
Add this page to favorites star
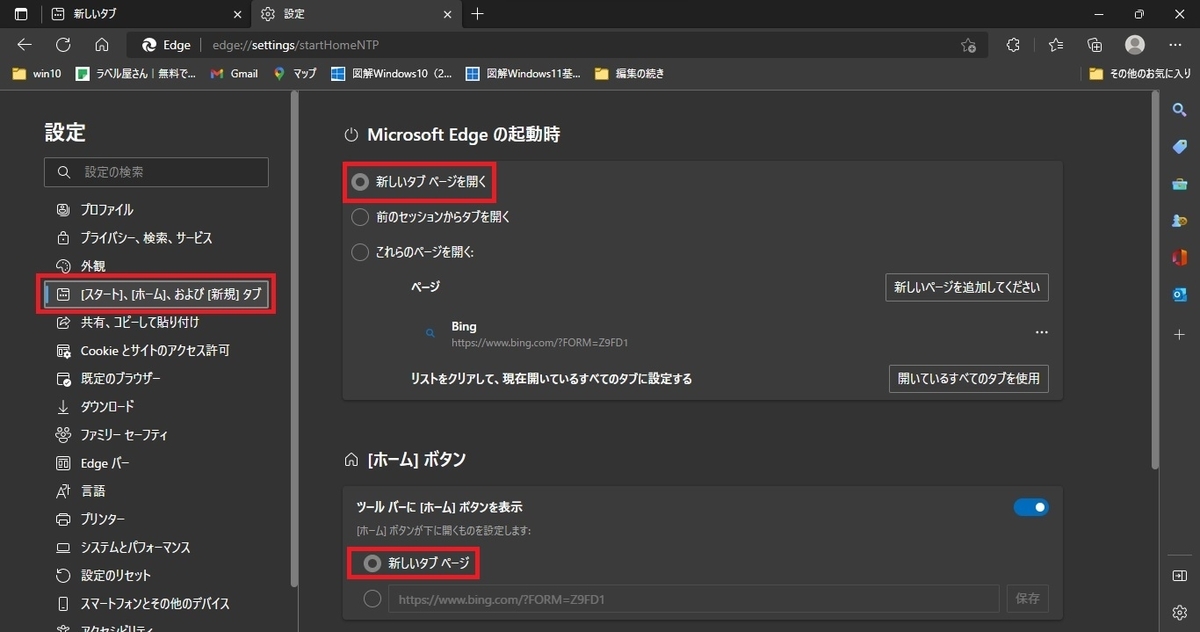click(968, 45)
